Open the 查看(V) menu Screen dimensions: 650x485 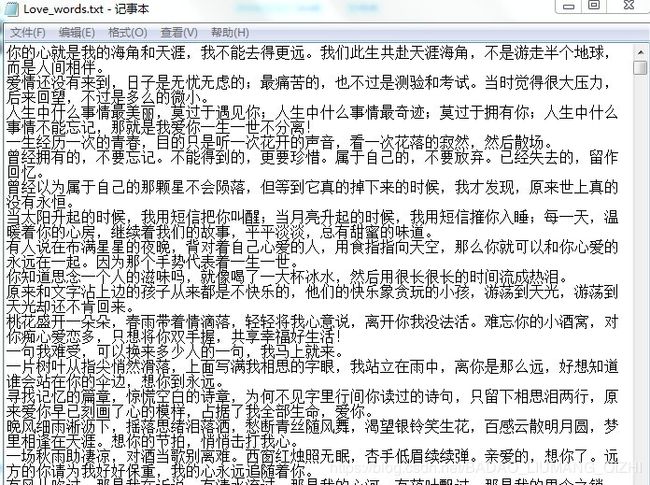179,32
